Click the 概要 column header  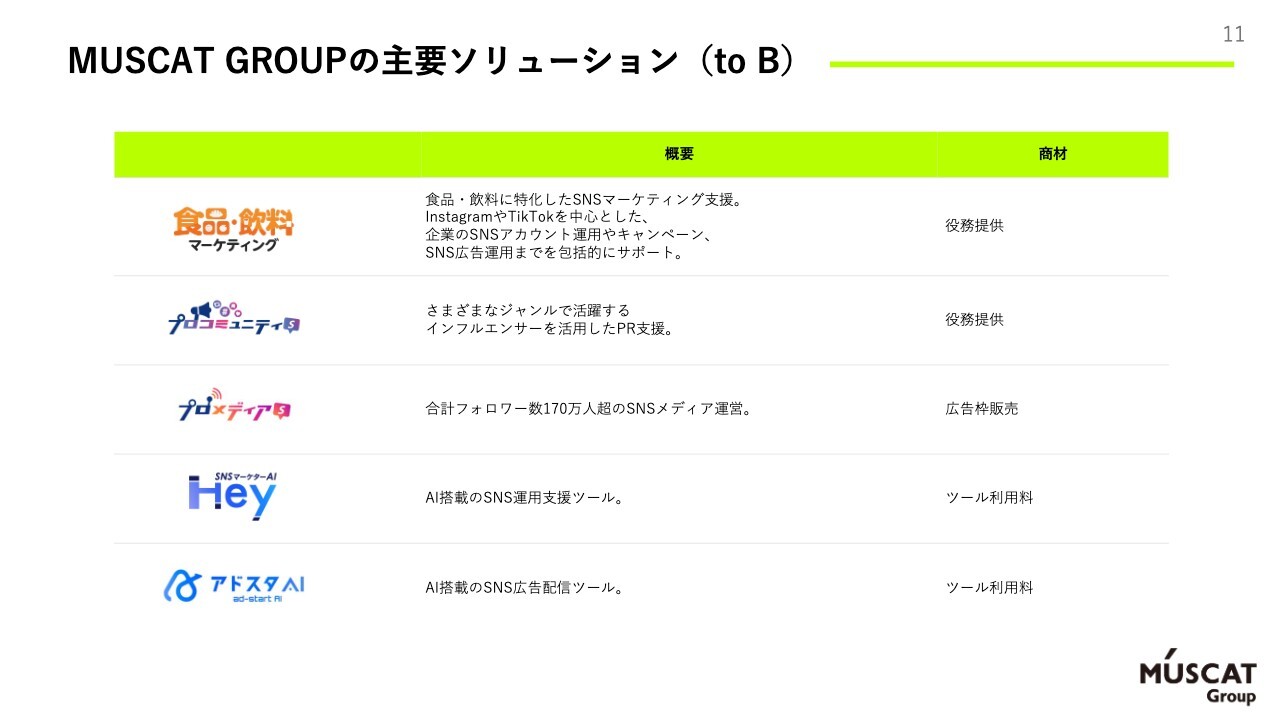679,154
